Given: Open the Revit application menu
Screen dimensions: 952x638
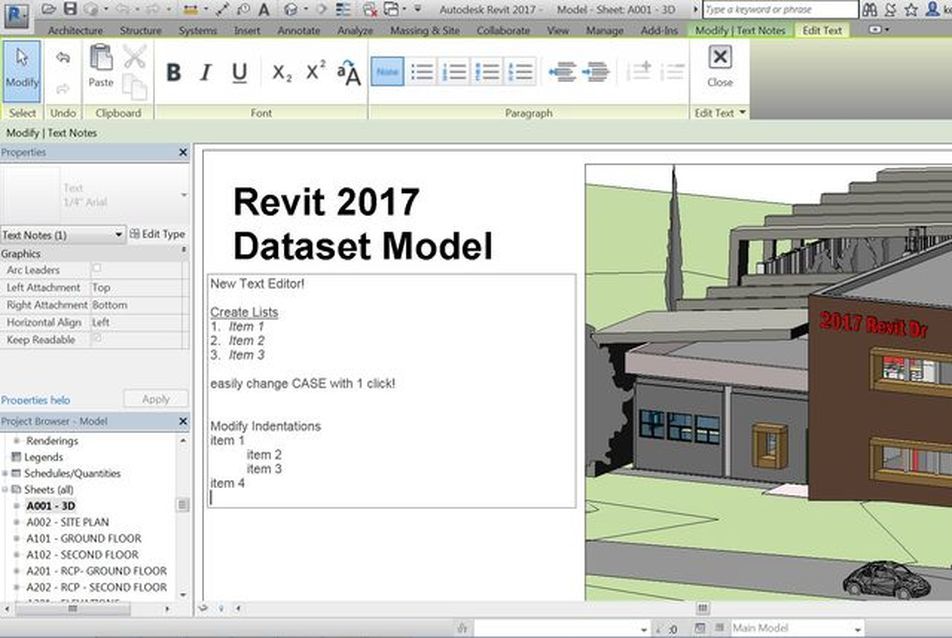Looking at the screenshot, I should tap(16, 15).
